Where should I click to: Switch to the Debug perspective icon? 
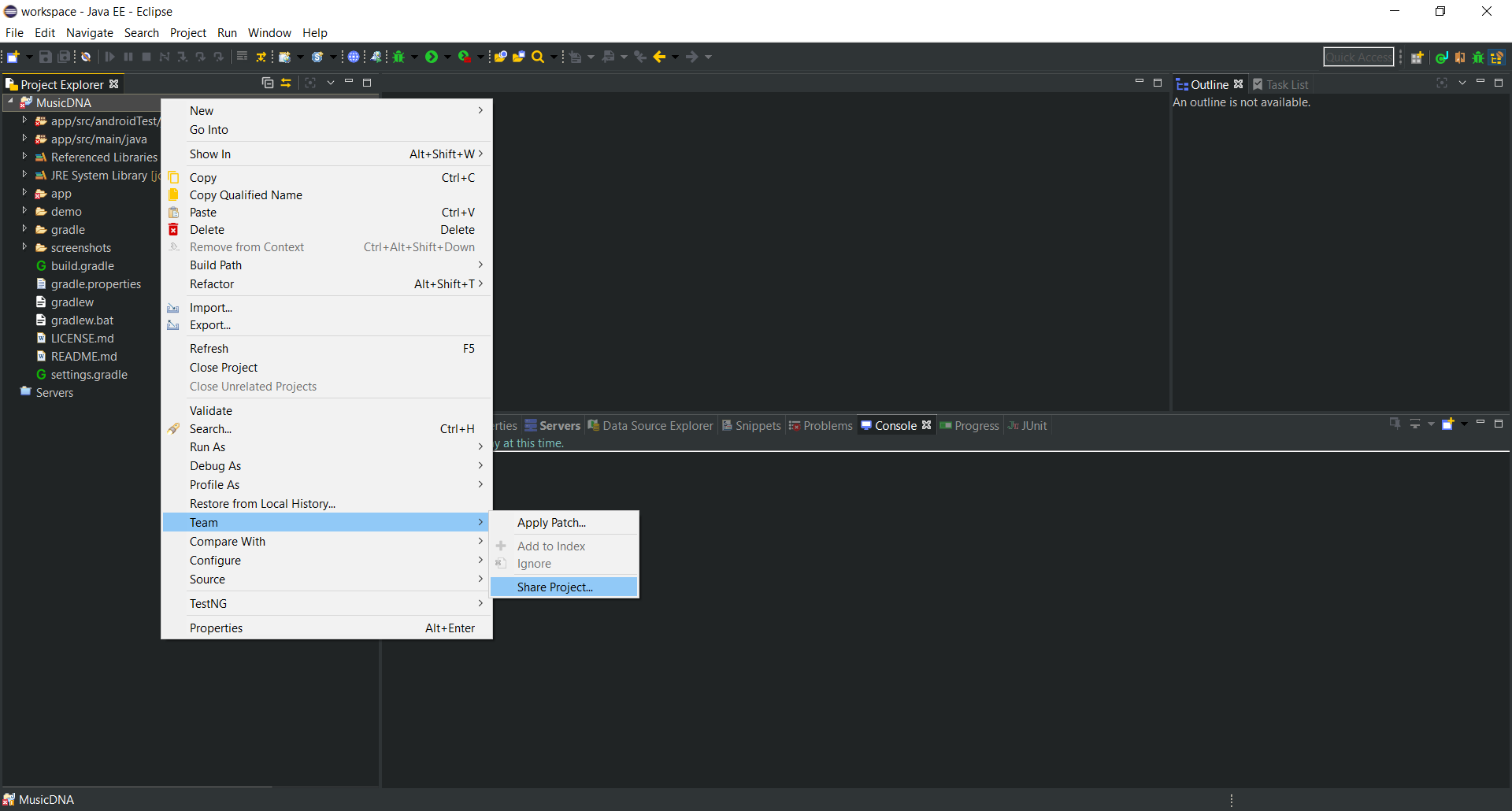[x=1478, y=57]
